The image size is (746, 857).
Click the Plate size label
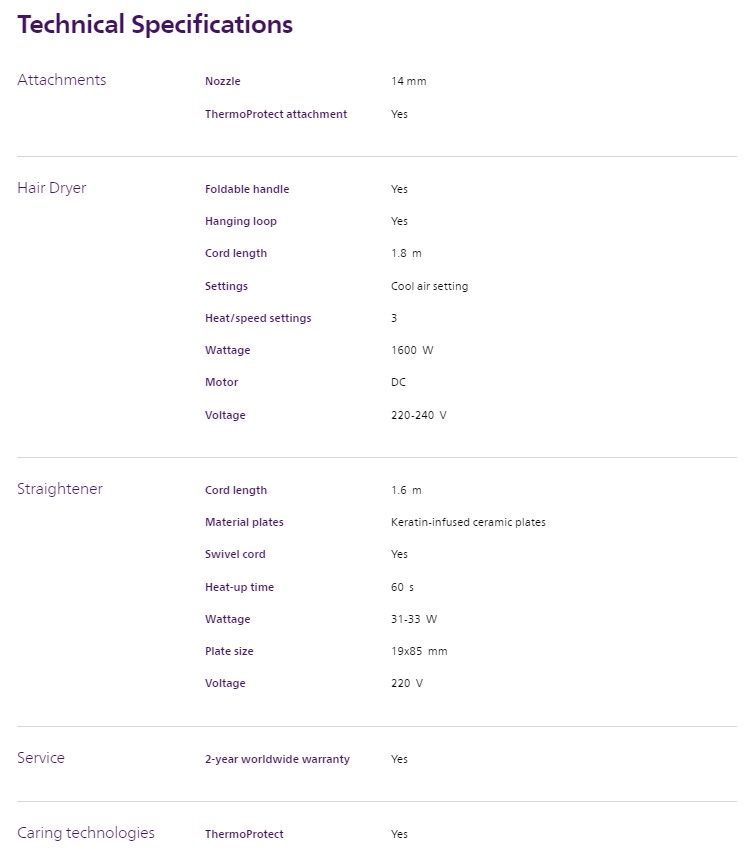pyautogui.click(x=229, y=651)
